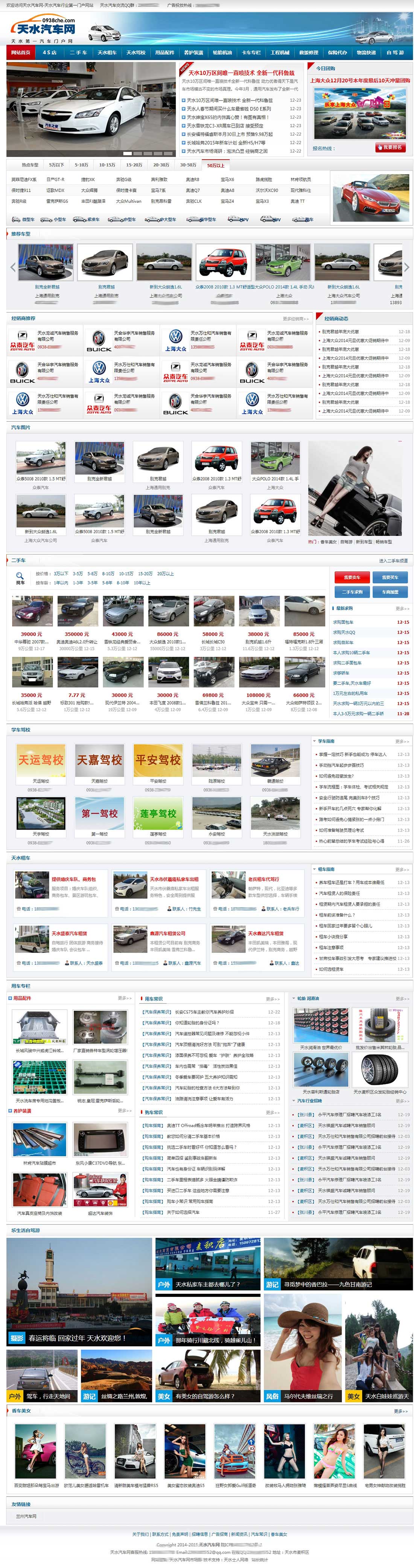Open 天水私家车主都去哪儿了 feature

(x=208, y=1264)
